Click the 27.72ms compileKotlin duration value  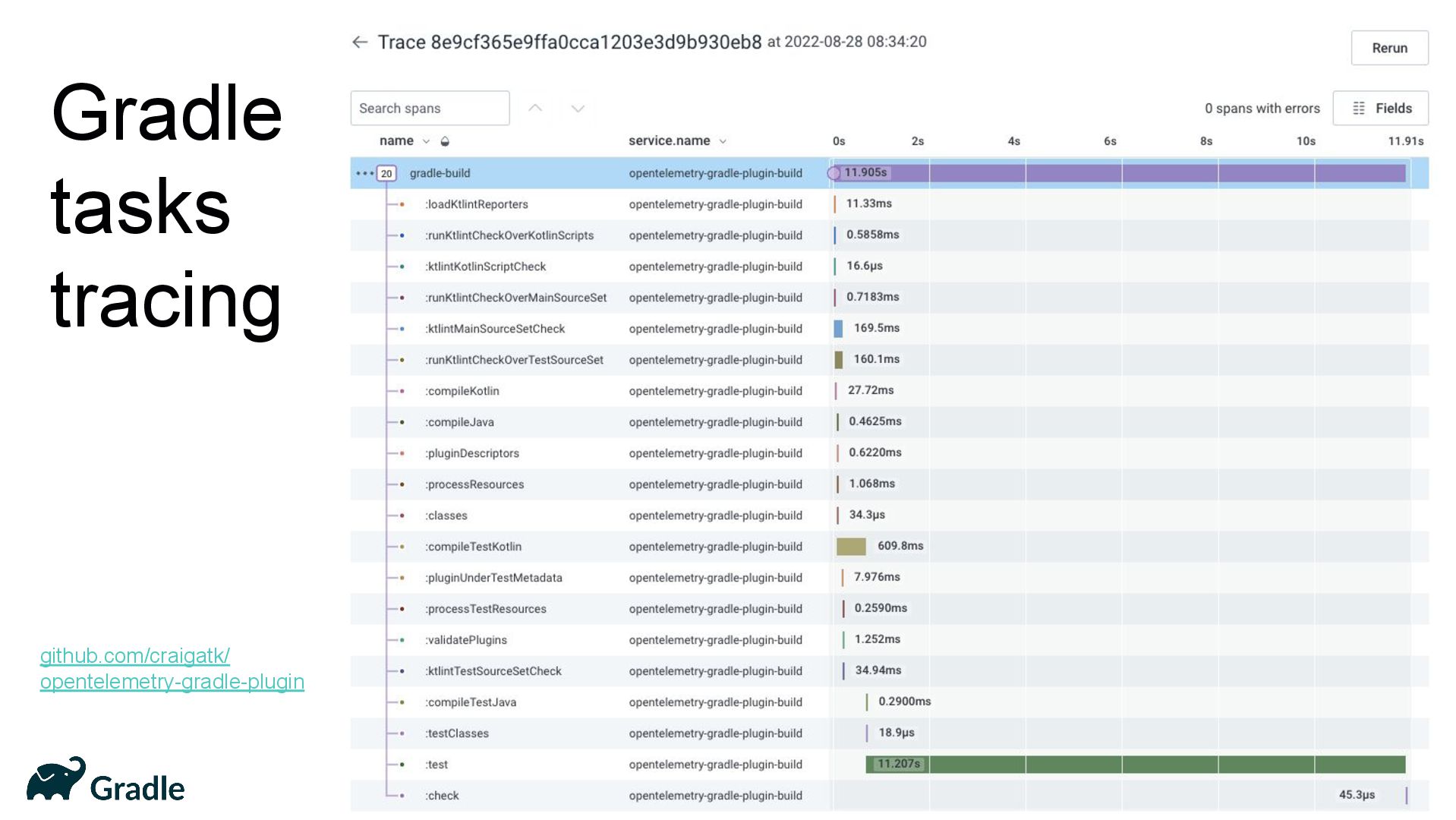click(x=871, y=390)
